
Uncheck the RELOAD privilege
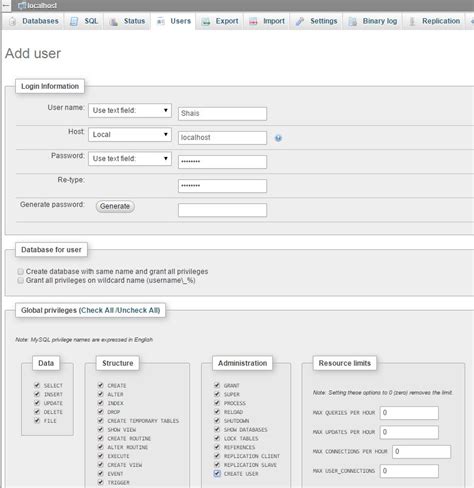coord(217,412)
